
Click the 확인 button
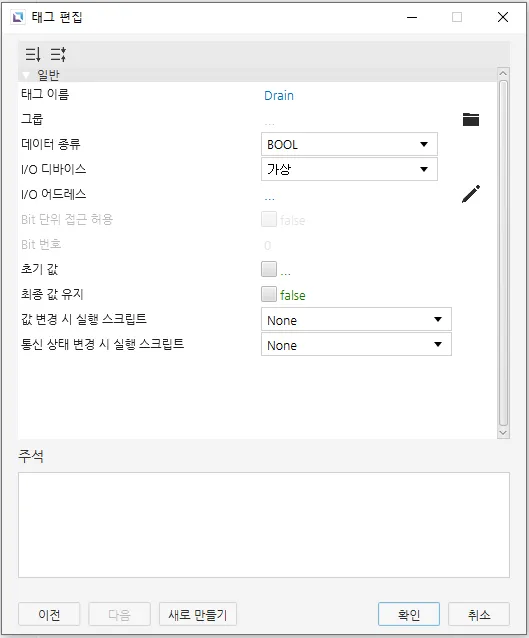pyautogui.click(x=409, y=614)
